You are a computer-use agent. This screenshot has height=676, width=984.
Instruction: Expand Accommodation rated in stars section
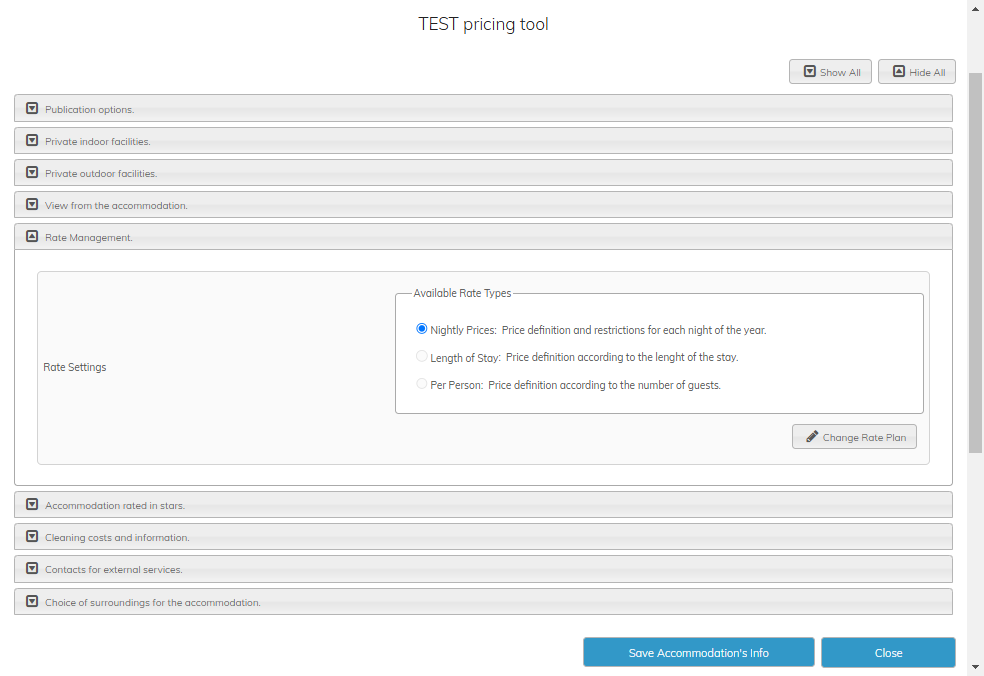32,505
